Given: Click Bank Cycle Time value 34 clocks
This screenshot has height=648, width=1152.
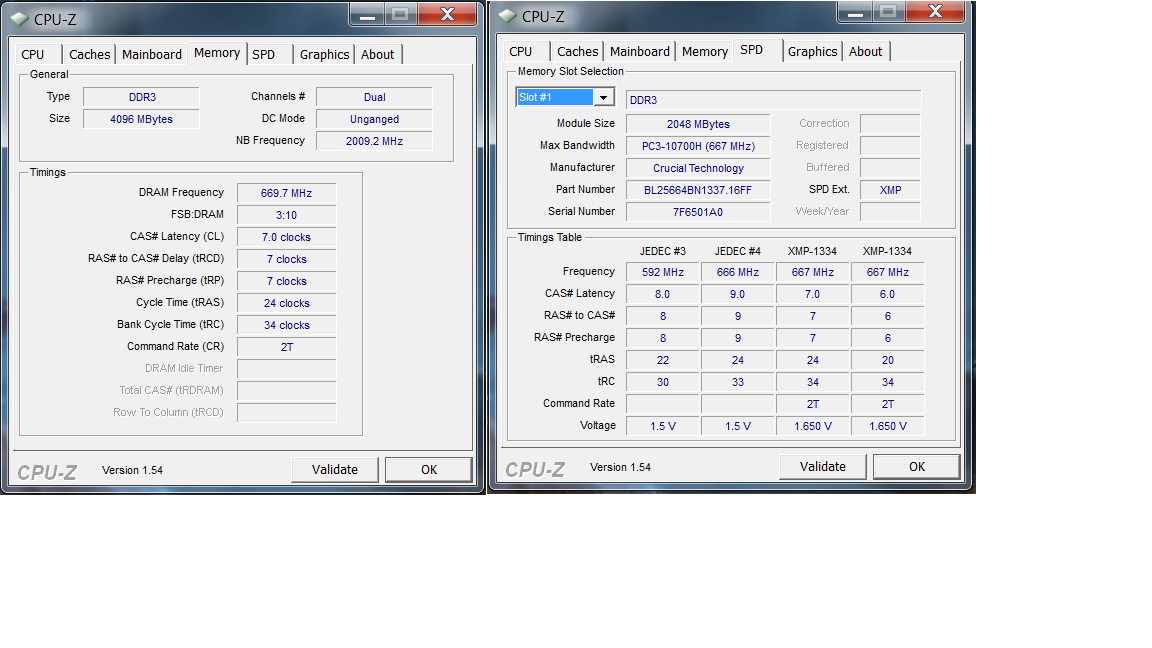Looking at the screenshot, I should pos(287,325).
